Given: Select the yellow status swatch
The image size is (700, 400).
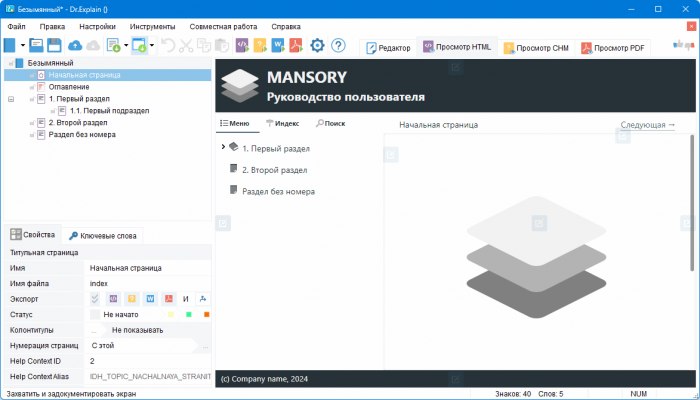Looking at the screenshot, I should (x=171, y=315).
